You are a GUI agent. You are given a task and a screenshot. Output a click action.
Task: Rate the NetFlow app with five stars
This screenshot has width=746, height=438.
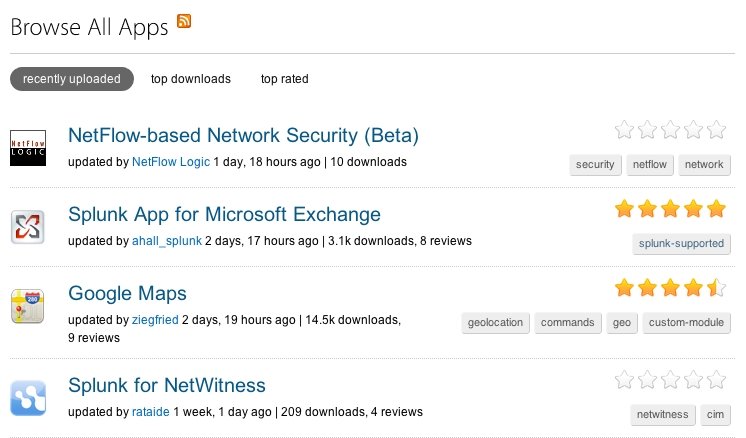click(716, 130)
